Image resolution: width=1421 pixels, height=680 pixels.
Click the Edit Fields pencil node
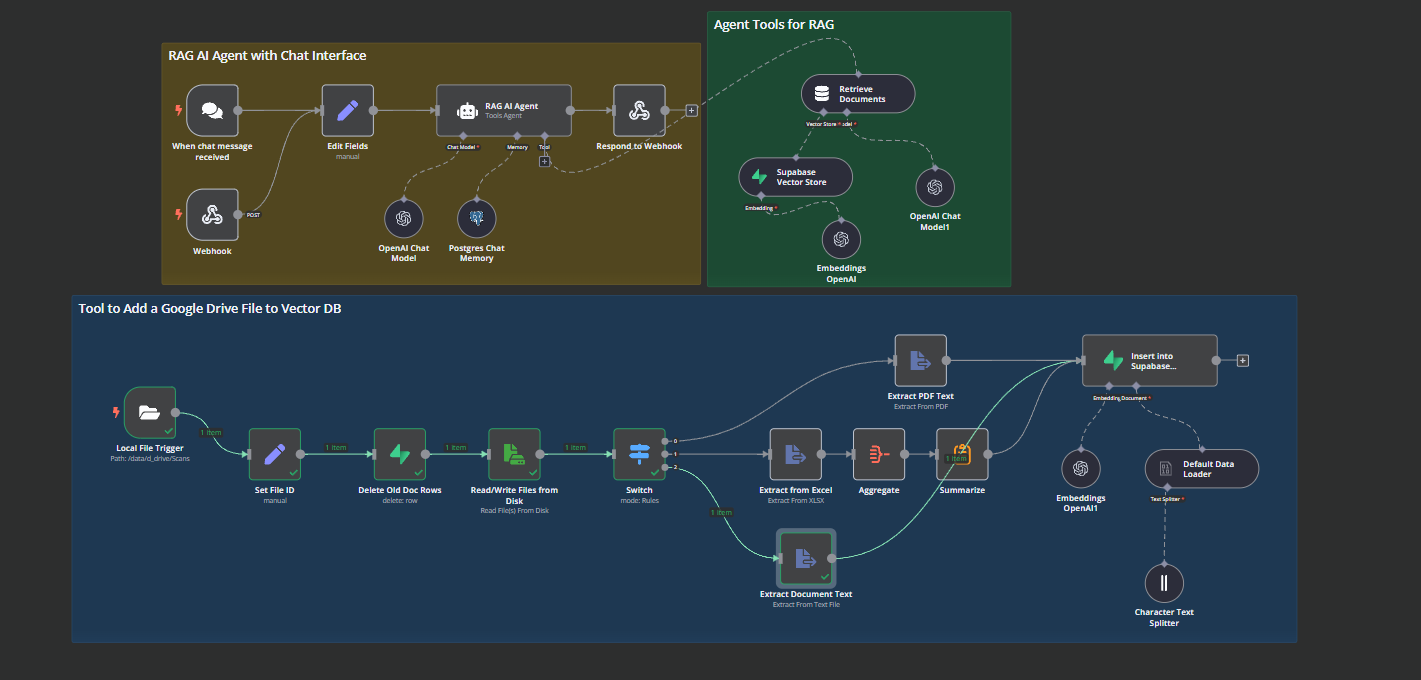click(x=347, y=111)
